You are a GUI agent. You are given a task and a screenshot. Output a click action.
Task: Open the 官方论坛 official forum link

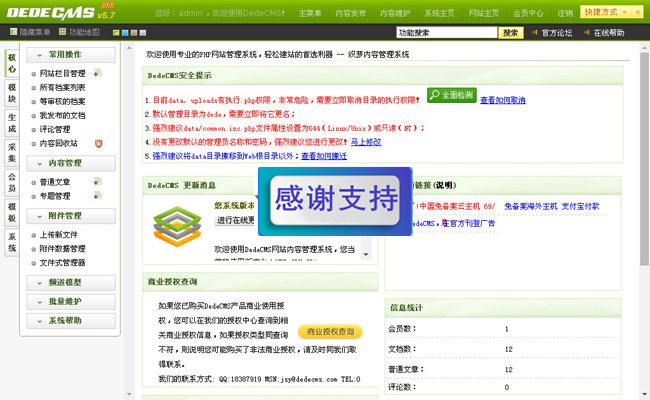pyautogui.click(x=557, y=33)
